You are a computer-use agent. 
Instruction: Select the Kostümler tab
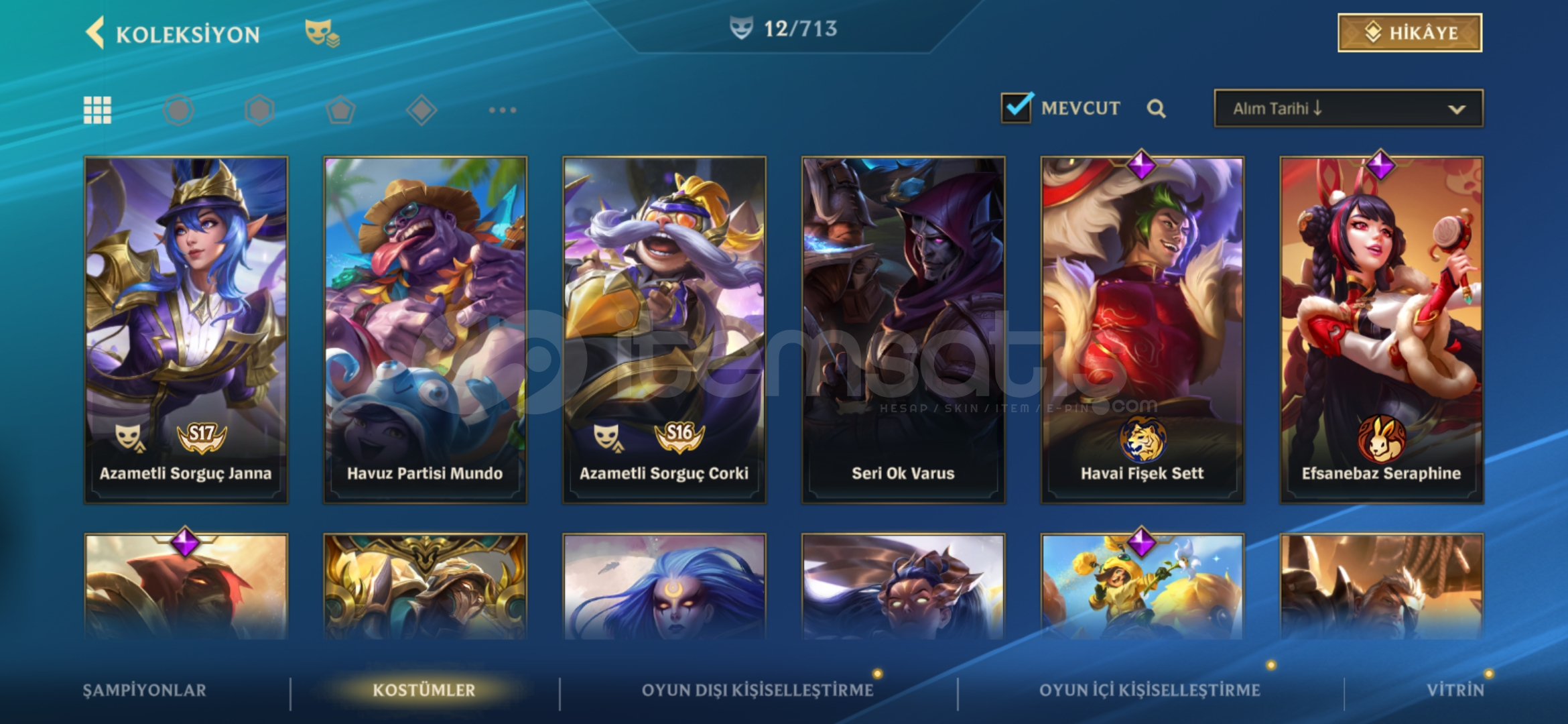(x=423, y=690)
